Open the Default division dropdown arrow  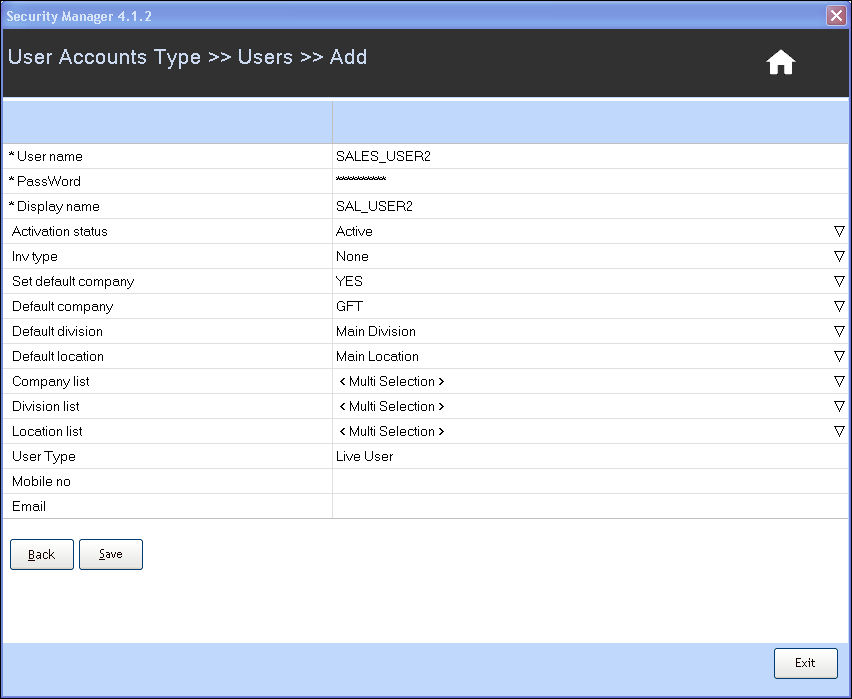(x=839, y=332)
